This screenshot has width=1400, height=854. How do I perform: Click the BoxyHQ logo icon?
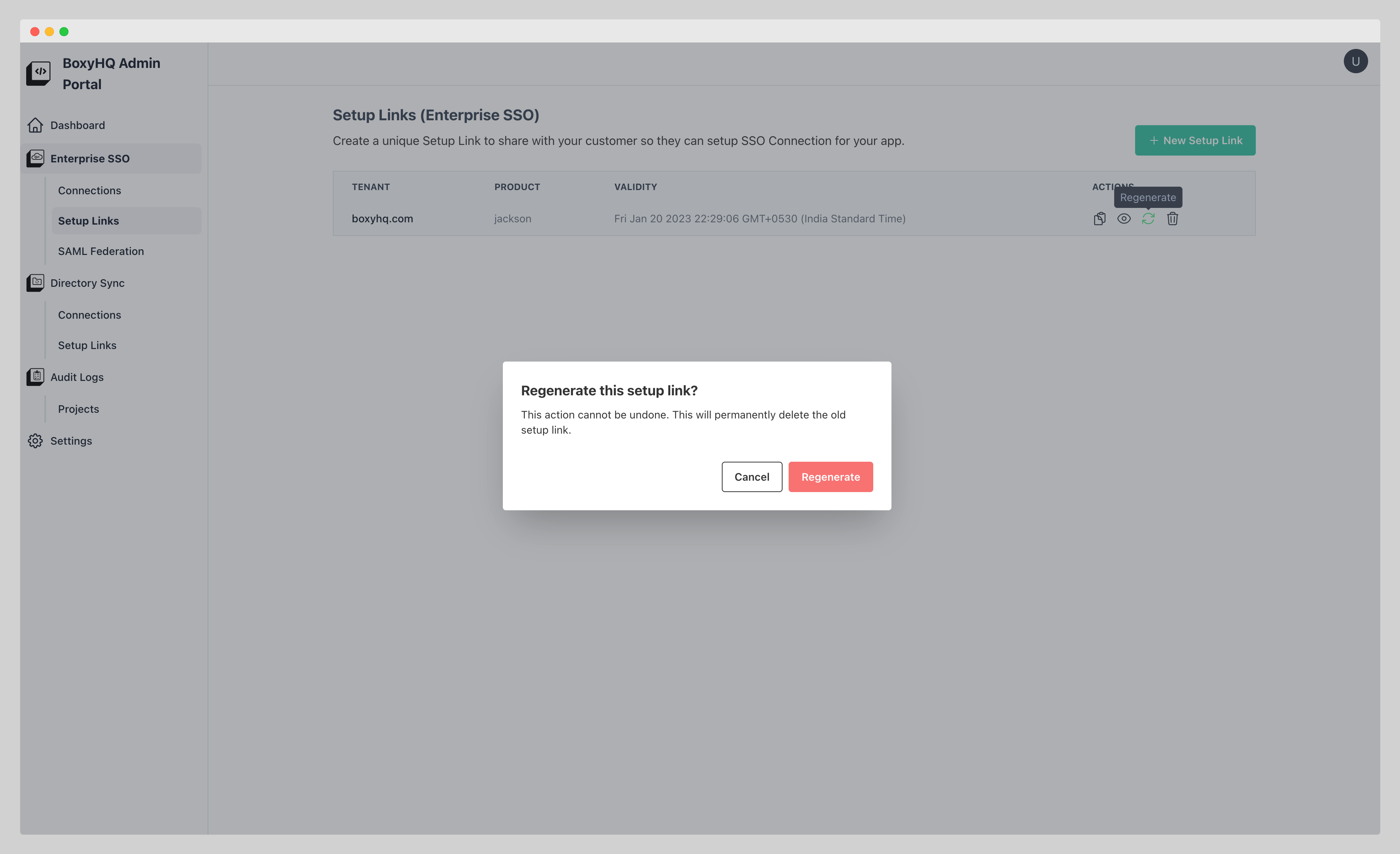[39, 73]
